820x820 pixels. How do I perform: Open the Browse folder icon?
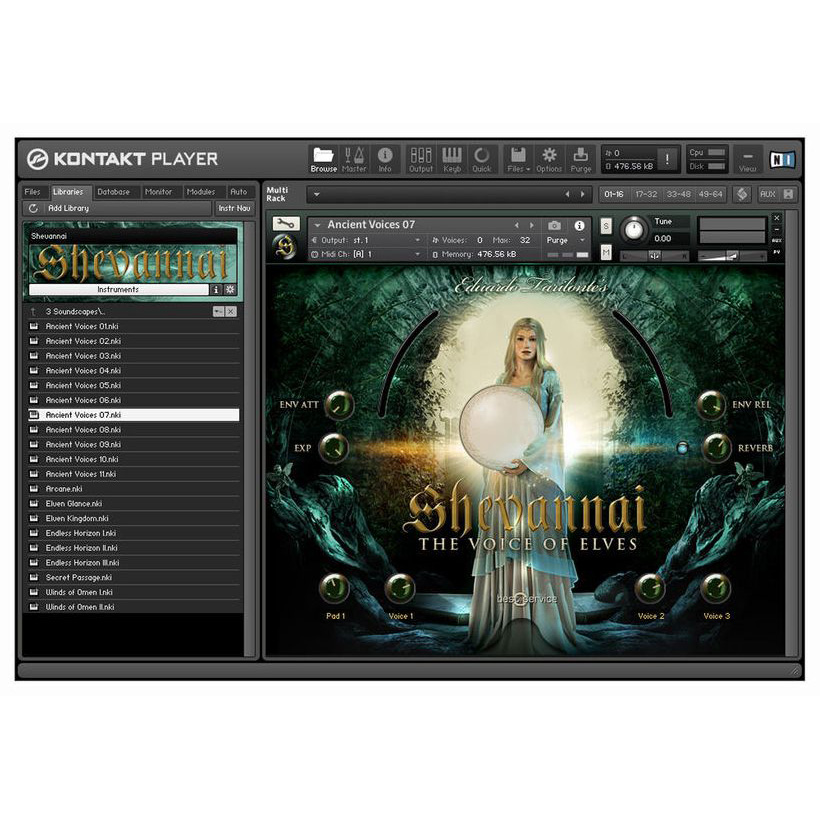(323, 160)
